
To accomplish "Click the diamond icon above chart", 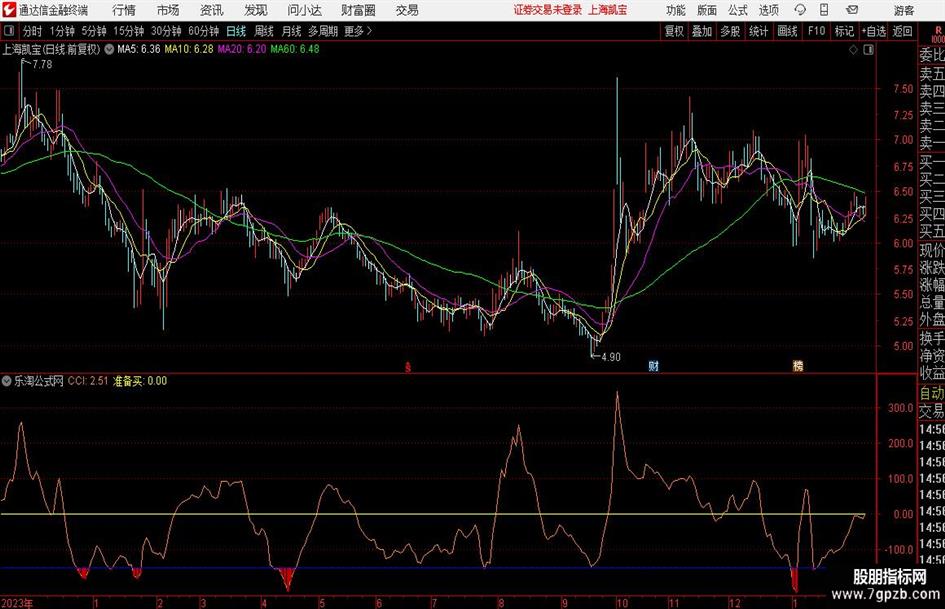I will [853, 50].
